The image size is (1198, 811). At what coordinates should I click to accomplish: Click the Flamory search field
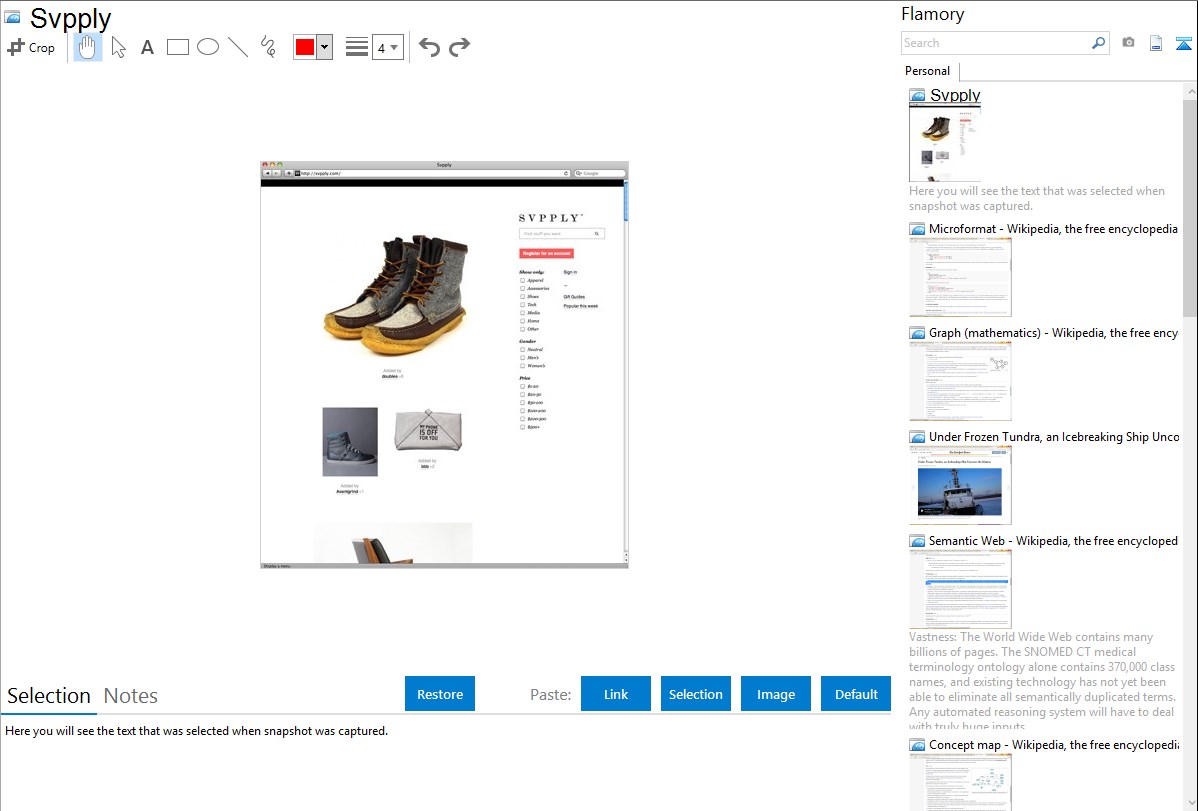pos(996,43)
